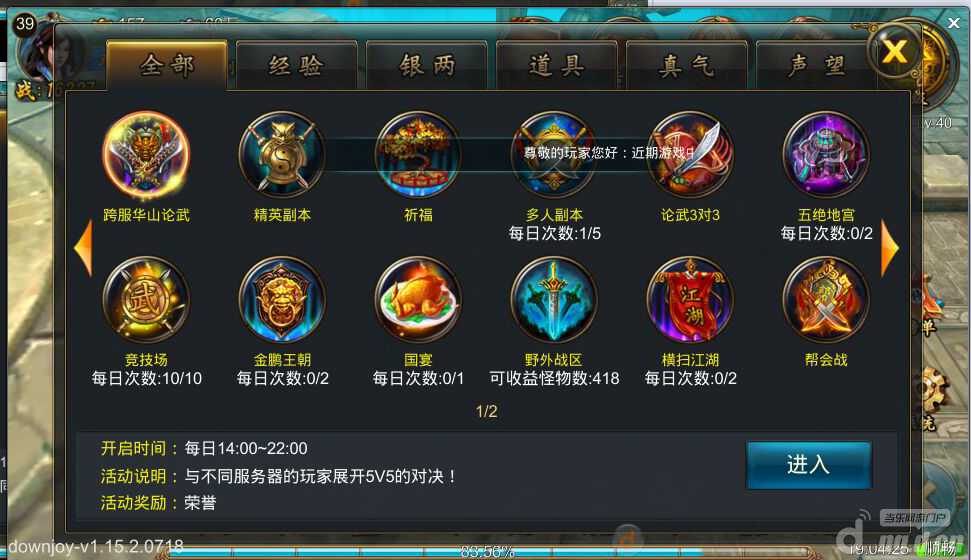Viewport: 971px width, 560px height.
Task: Open the 横扫江湖 banner icon
Action: tap(690, 300)
